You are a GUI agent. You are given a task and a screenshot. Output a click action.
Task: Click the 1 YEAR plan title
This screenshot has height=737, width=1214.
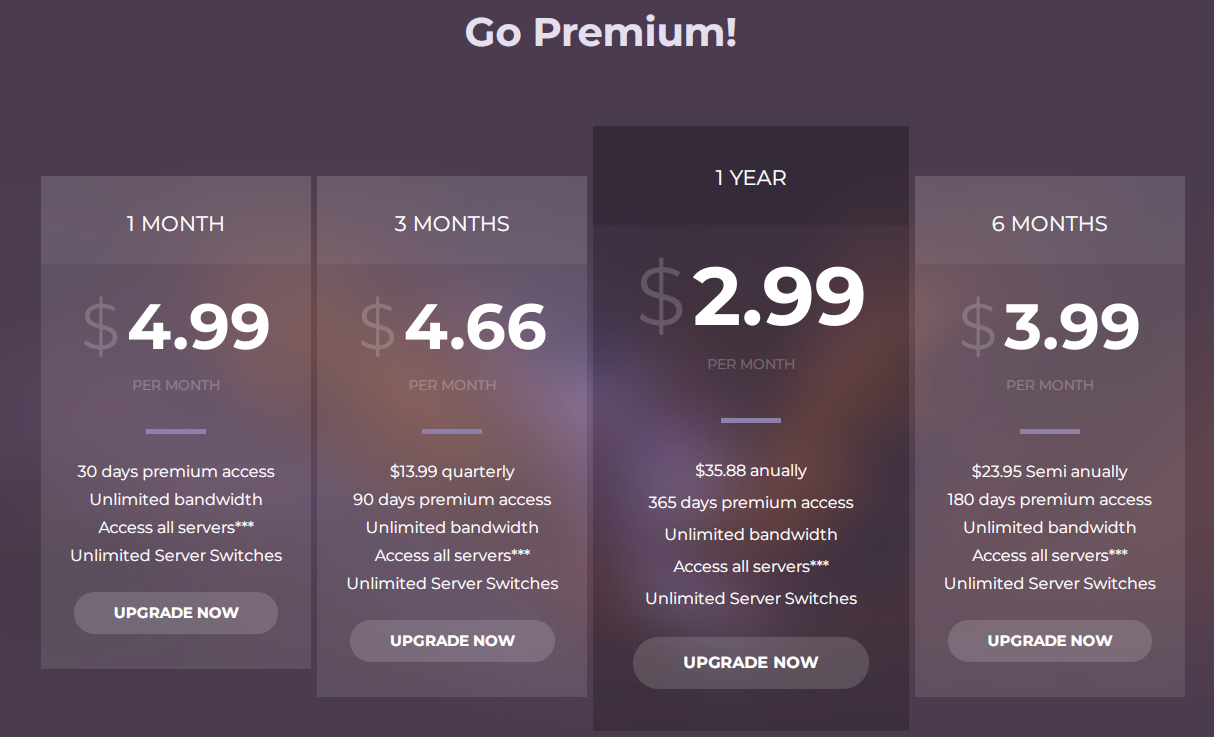pos(751,178)
